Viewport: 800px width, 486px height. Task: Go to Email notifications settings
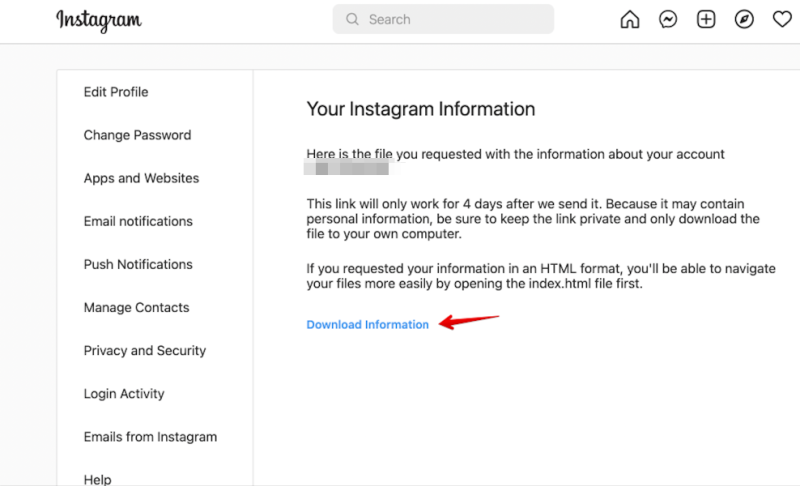click(138, 221)
